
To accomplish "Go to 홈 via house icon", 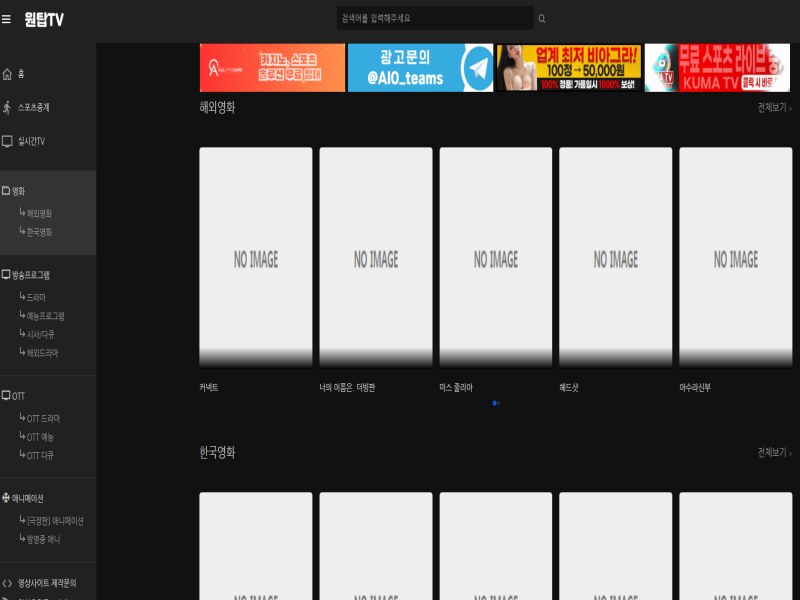I will (x=8, y=73).
